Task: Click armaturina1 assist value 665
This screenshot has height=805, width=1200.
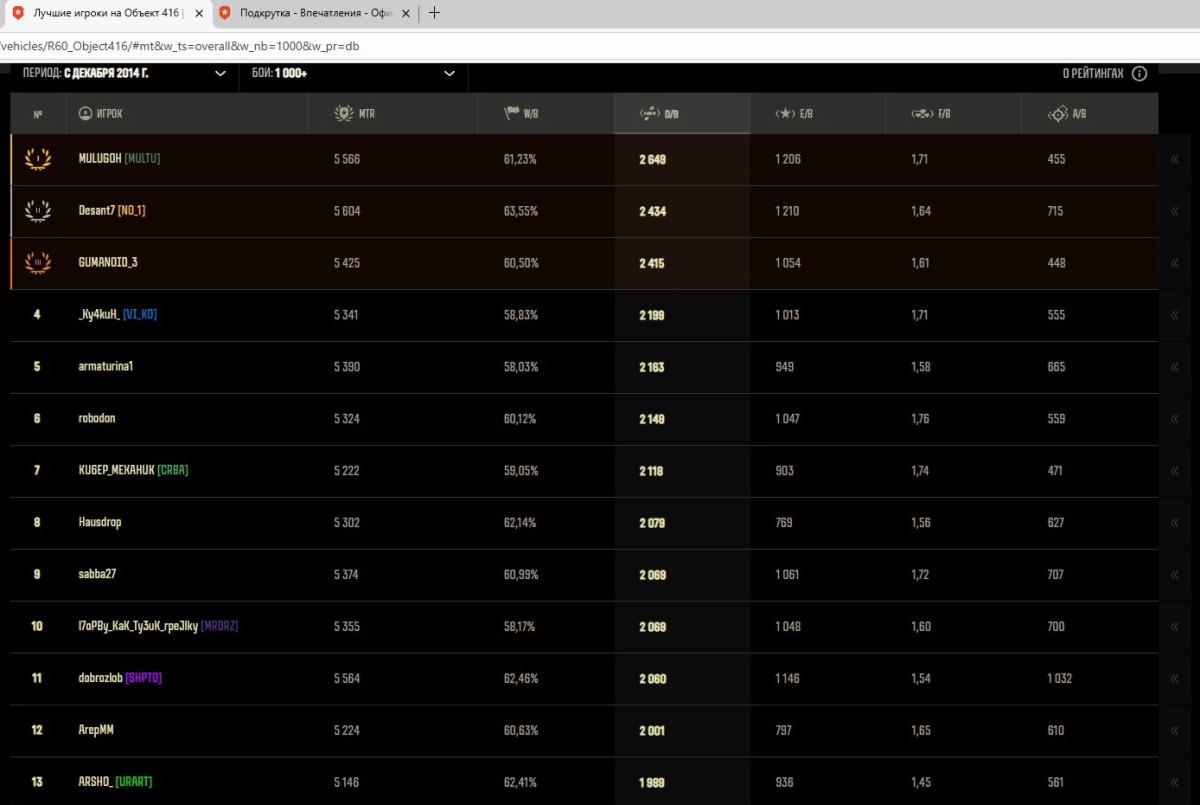Action: [x=1055, y=367]
